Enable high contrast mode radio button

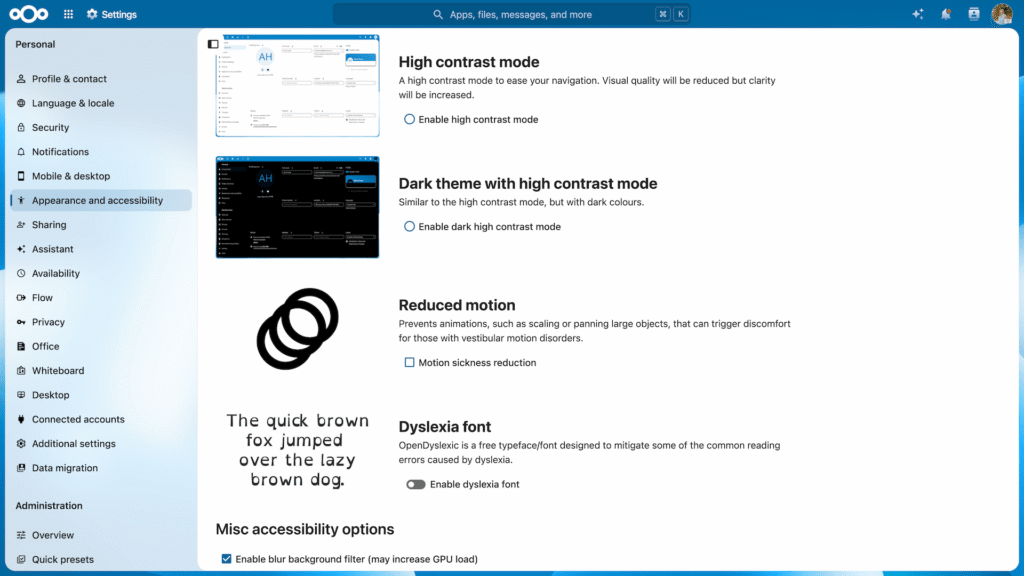(409, 120)
